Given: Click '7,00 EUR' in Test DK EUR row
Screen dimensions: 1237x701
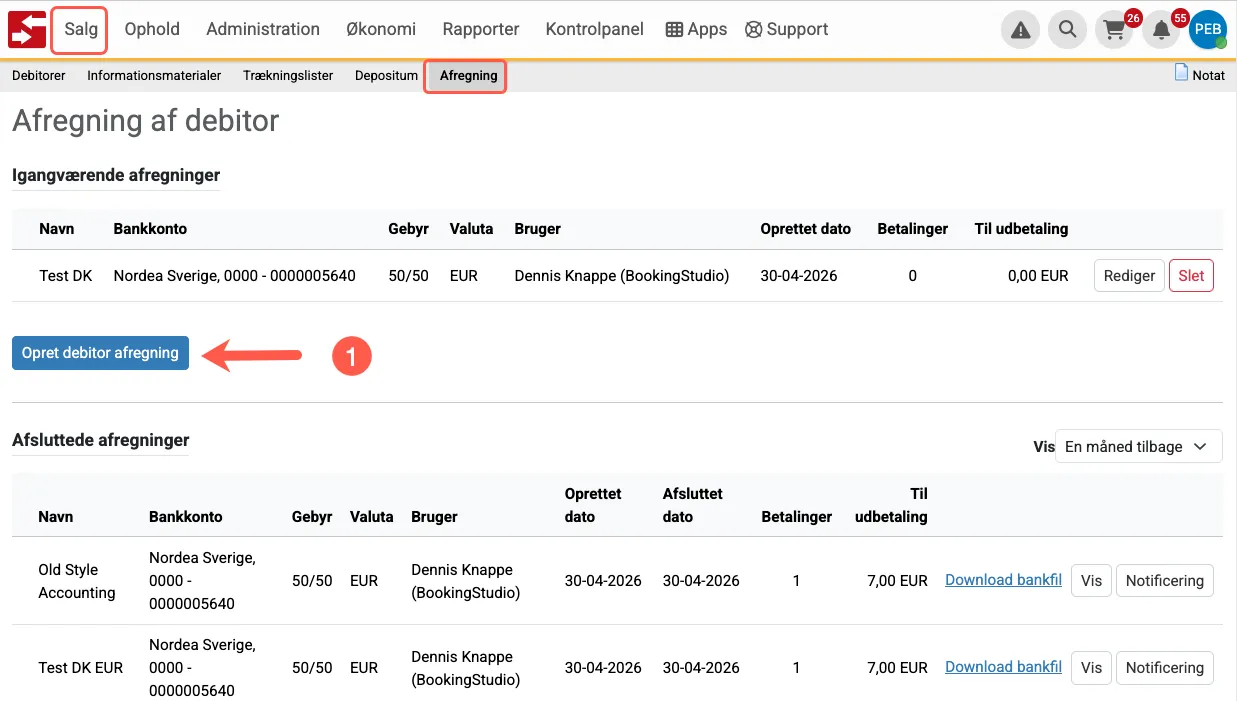Looking at the screenshot, I should pos(898,668).
